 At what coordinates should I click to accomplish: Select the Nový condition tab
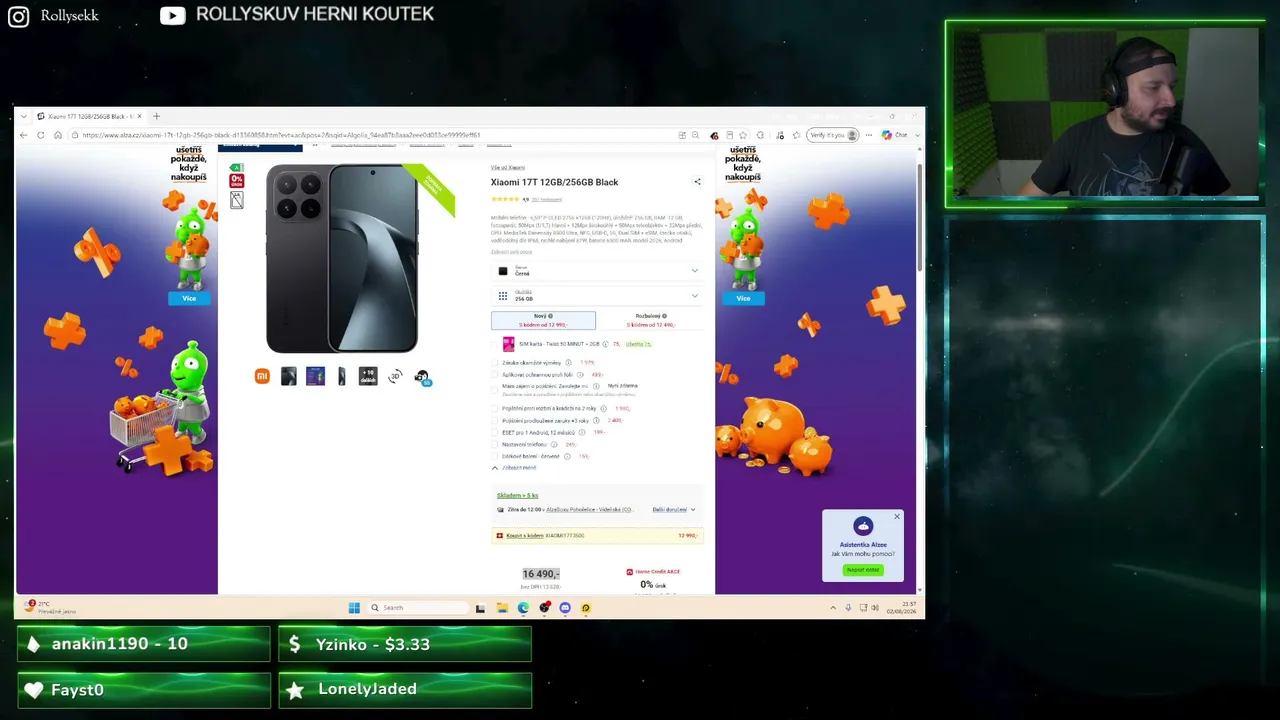tap(543, 320)
